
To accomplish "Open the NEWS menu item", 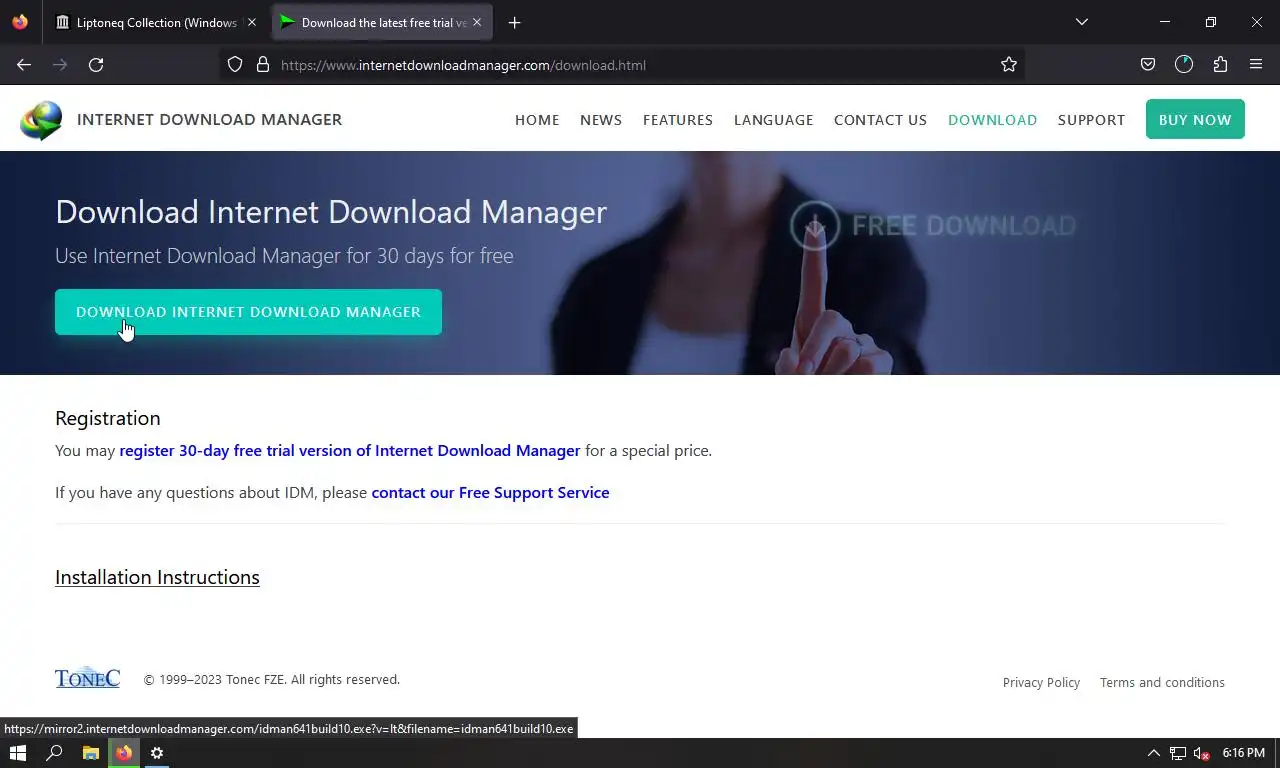I will coord(601,120).
